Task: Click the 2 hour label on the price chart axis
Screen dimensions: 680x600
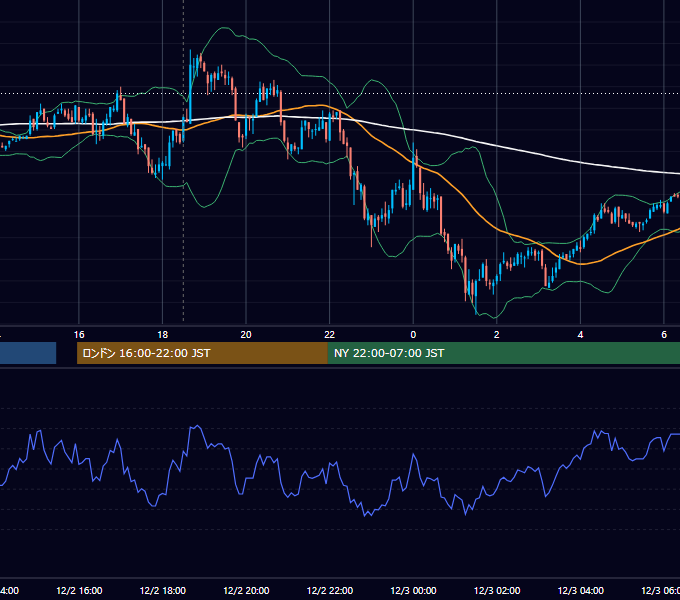Action: (x=497, y=335)
